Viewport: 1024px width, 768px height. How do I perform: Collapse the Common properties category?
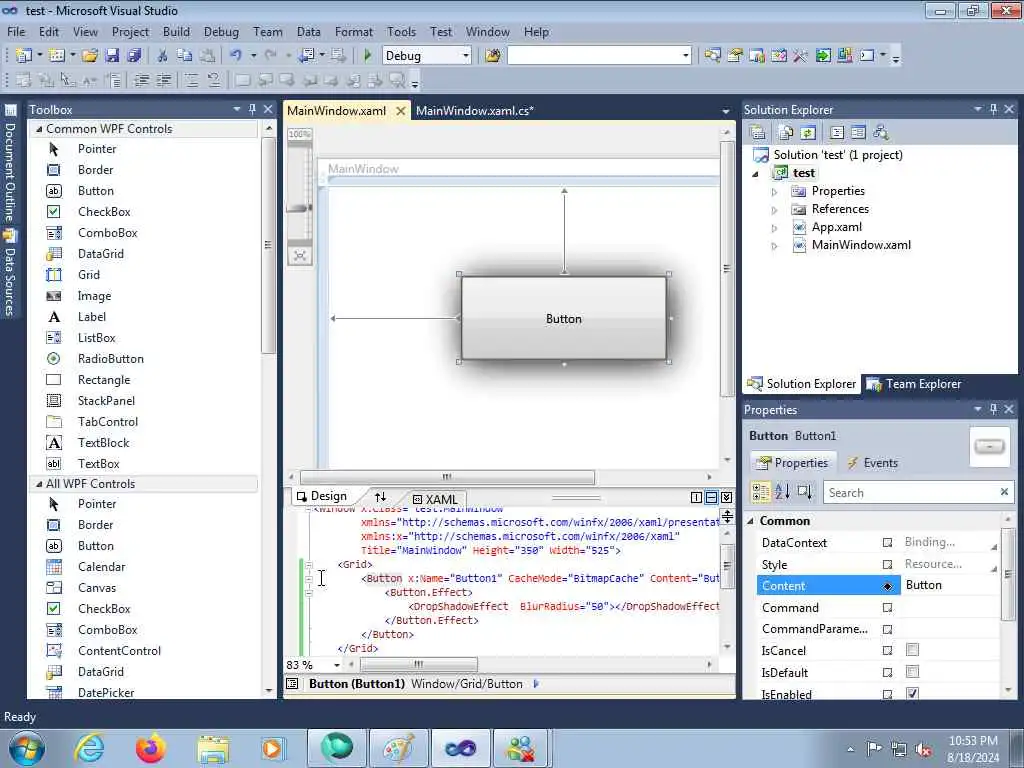coord(750,521)
